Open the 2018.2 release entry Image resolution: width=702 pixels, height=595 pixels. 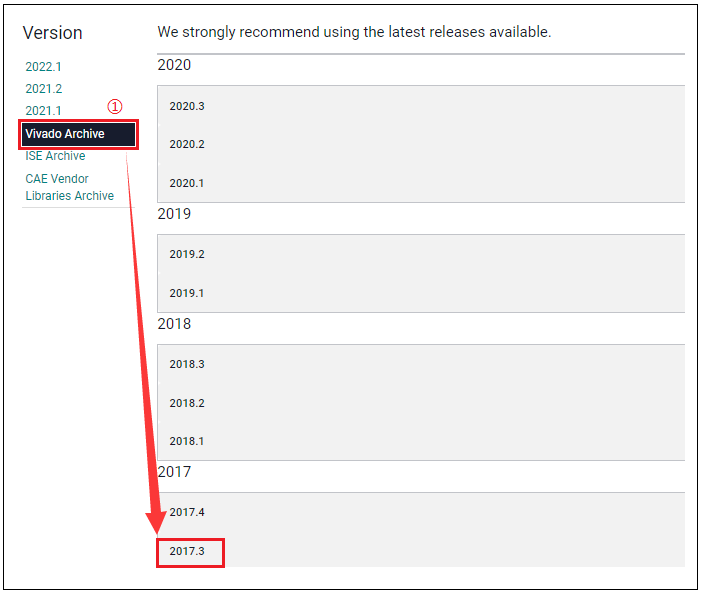(x=187, y=403)
